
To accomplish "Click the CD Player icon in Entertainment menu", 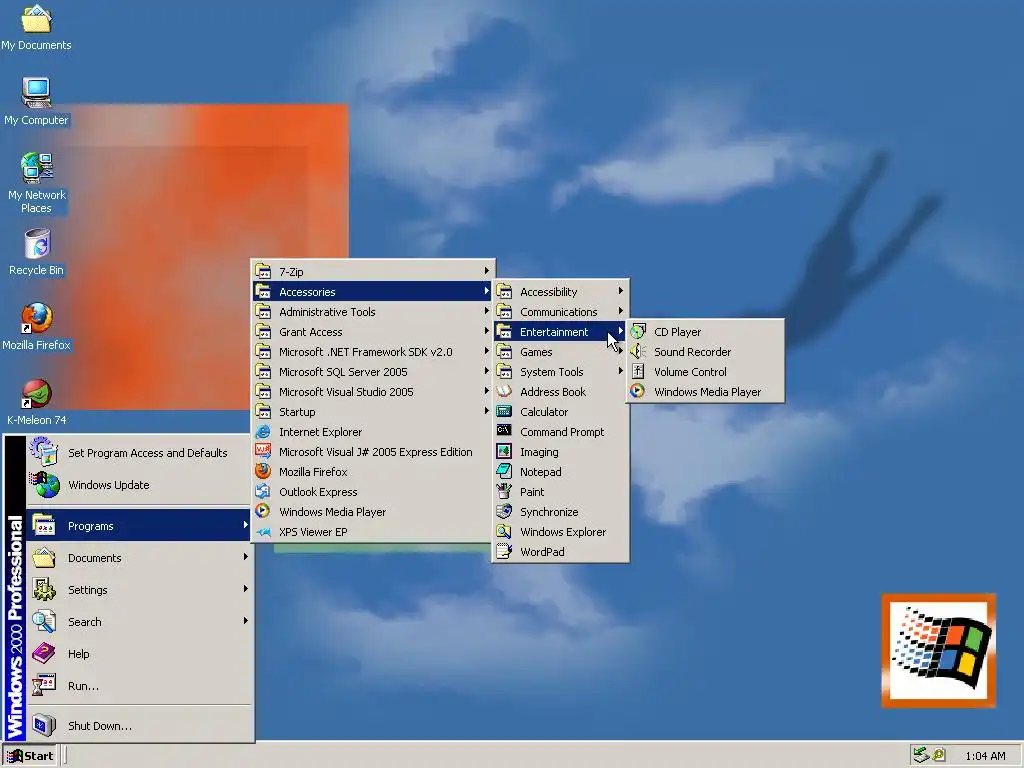I will point(638,332).
